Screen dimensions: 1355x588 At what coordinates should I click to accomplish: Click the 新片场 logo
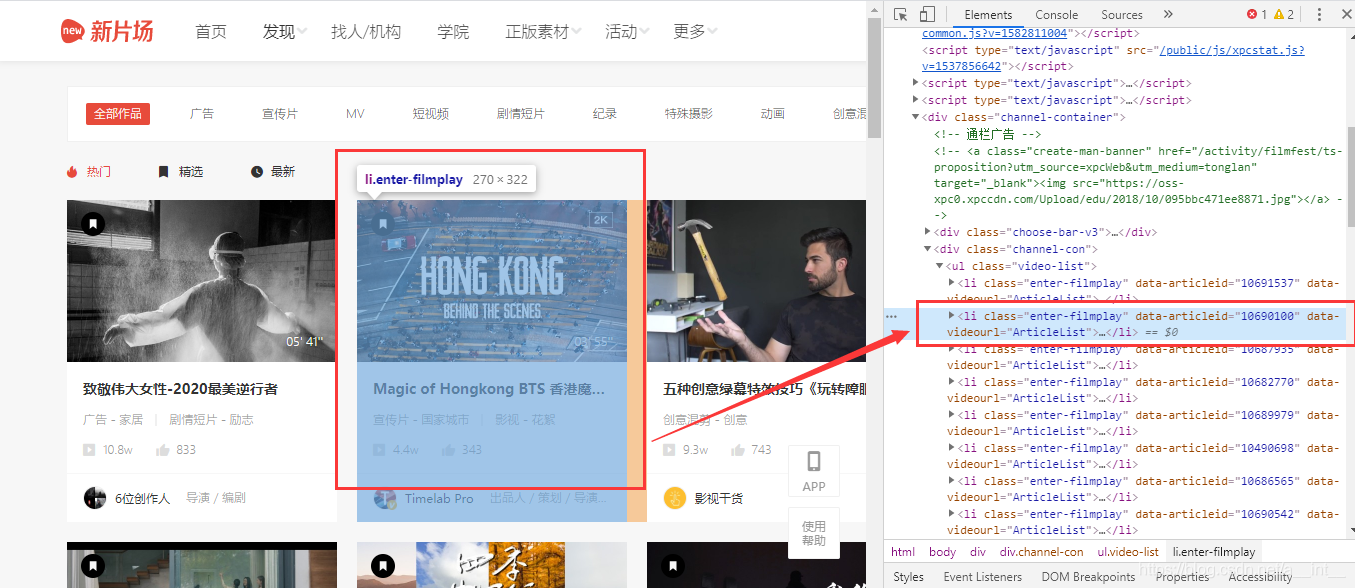pos(107,31)
